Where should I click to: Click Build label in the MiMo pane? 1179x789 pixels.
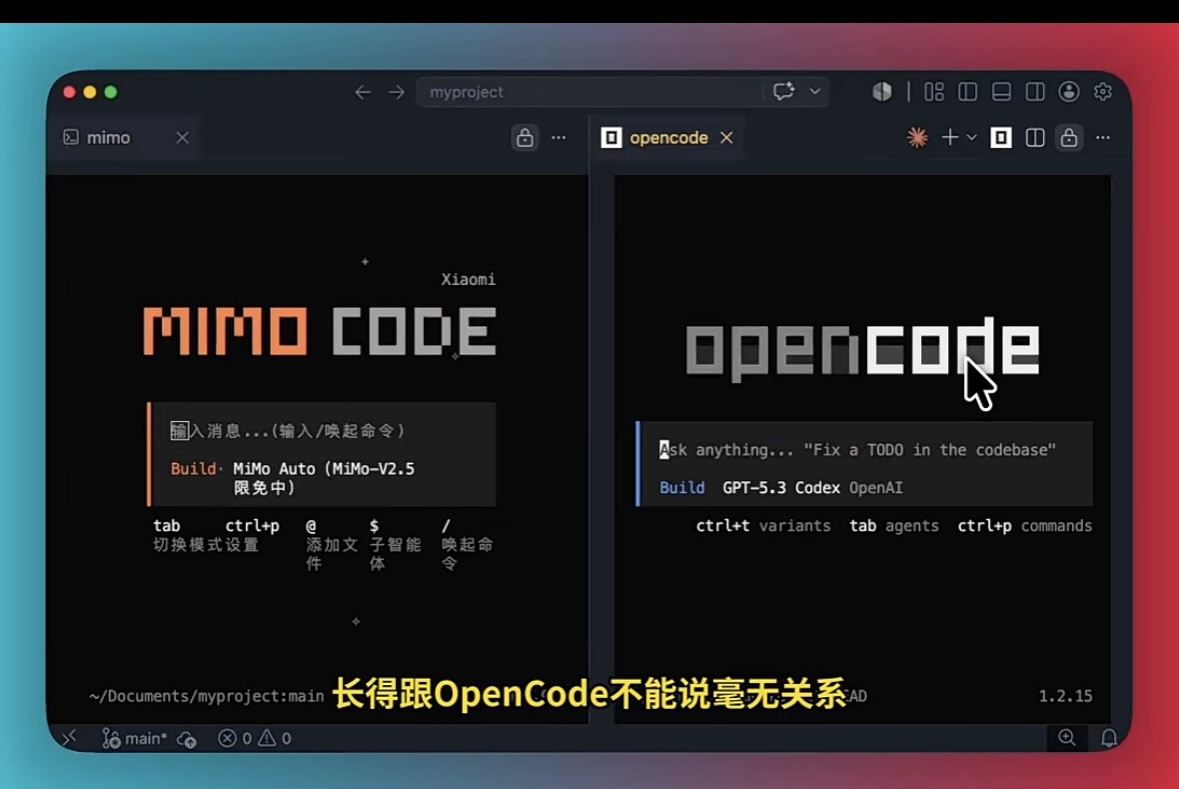pyautogui.click(x=192, y=469)
